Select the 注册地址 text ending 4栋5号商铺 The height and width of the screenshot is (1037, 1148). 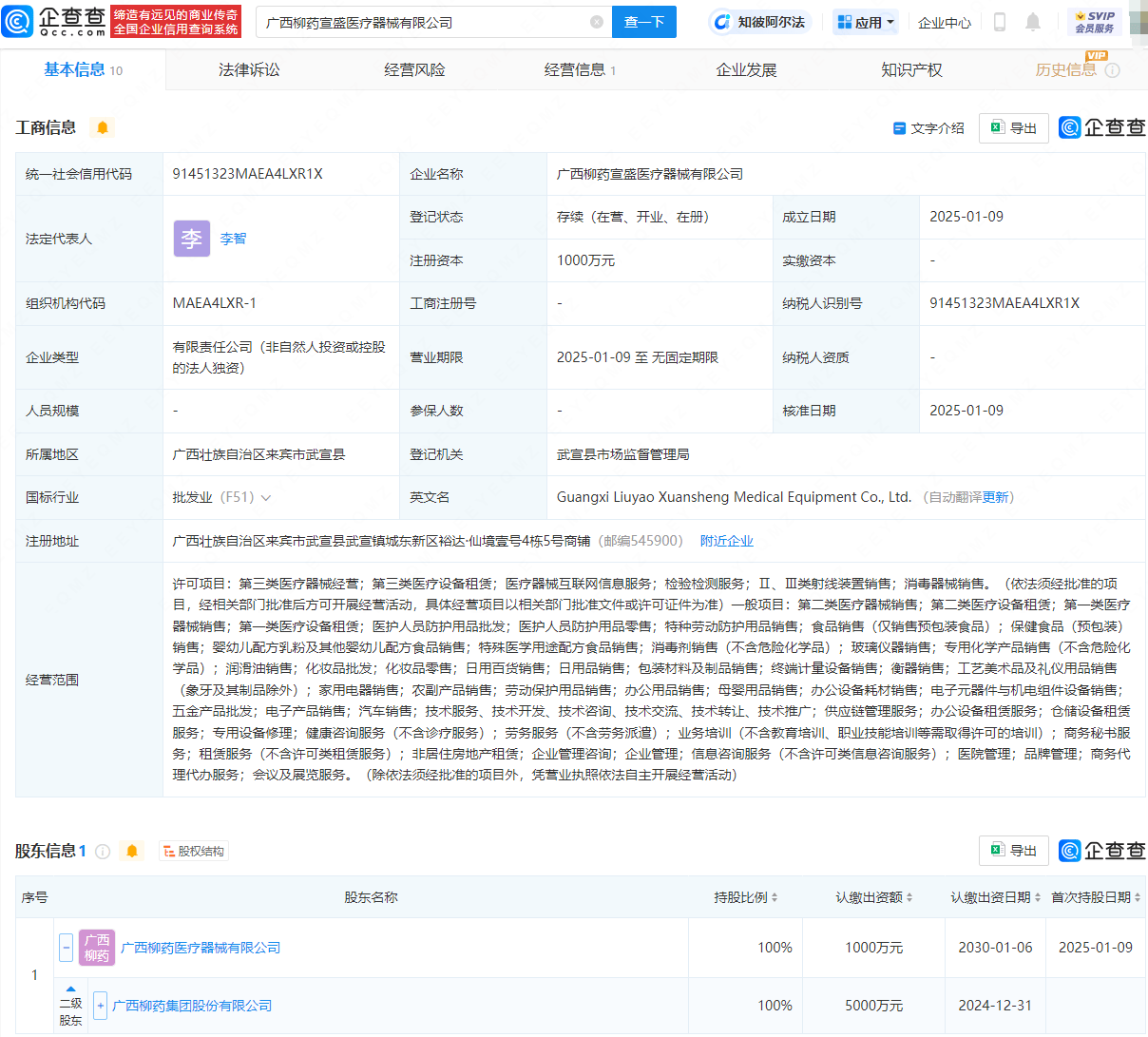[x=381, y=541]
